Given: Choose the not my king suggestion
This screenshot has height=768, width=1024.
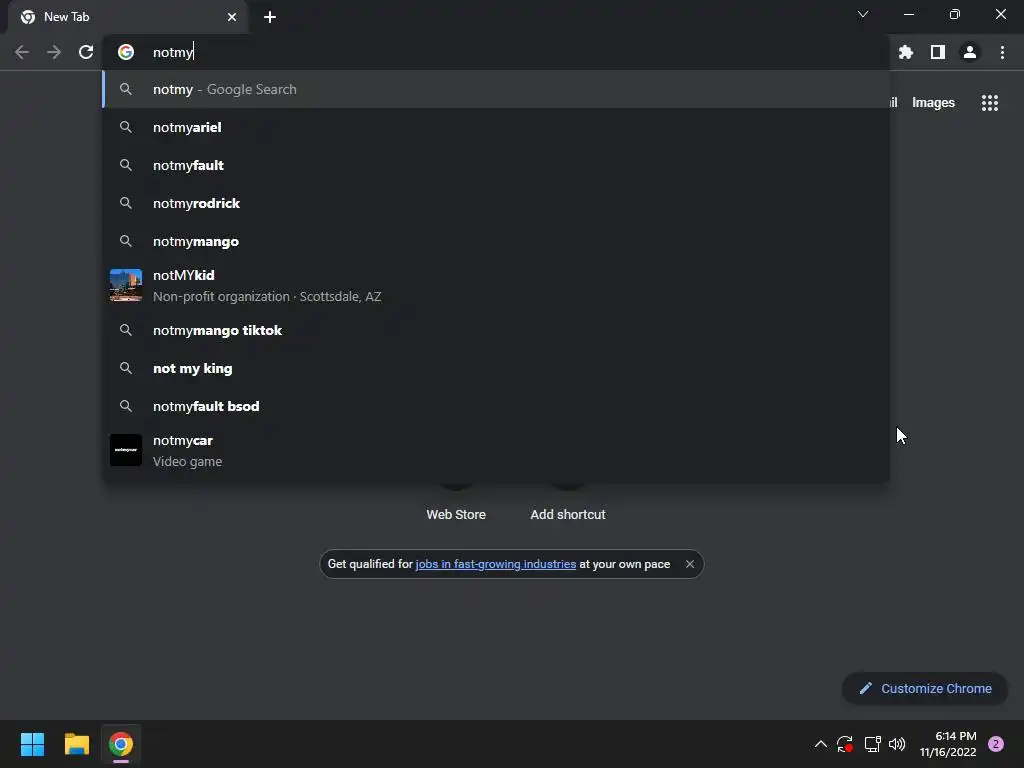Looking at the screenshot, I should point(496,368).
